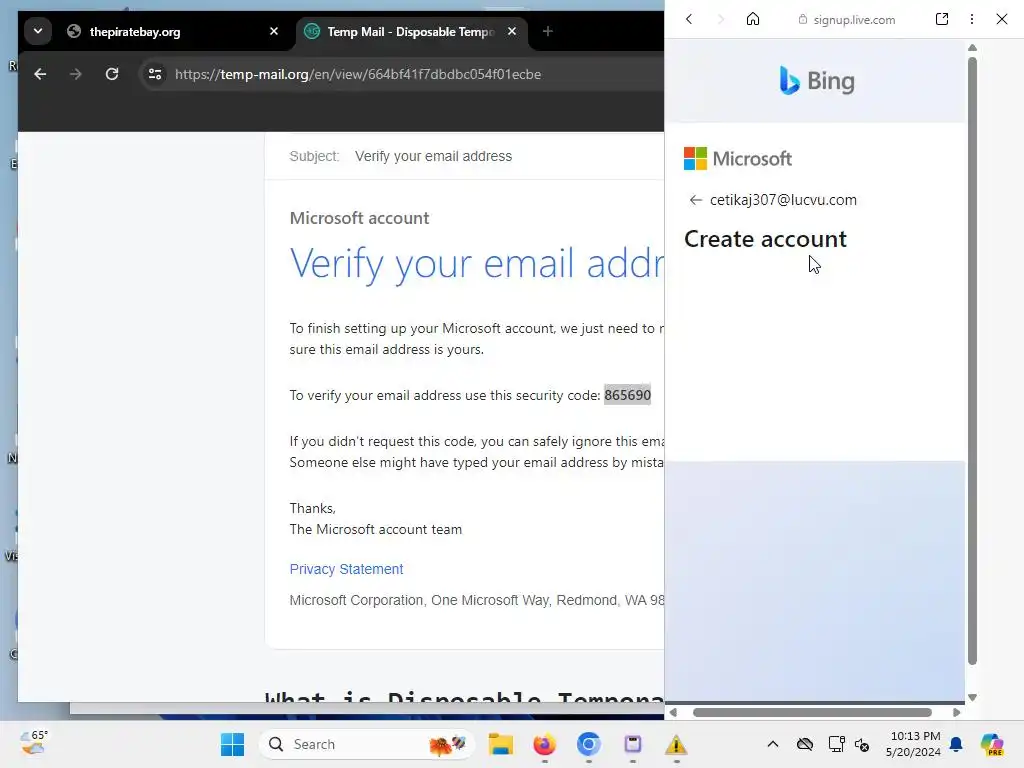View site information icon in address bar
The height and width of the screenshot is (768, 1024).
[155, 74]
